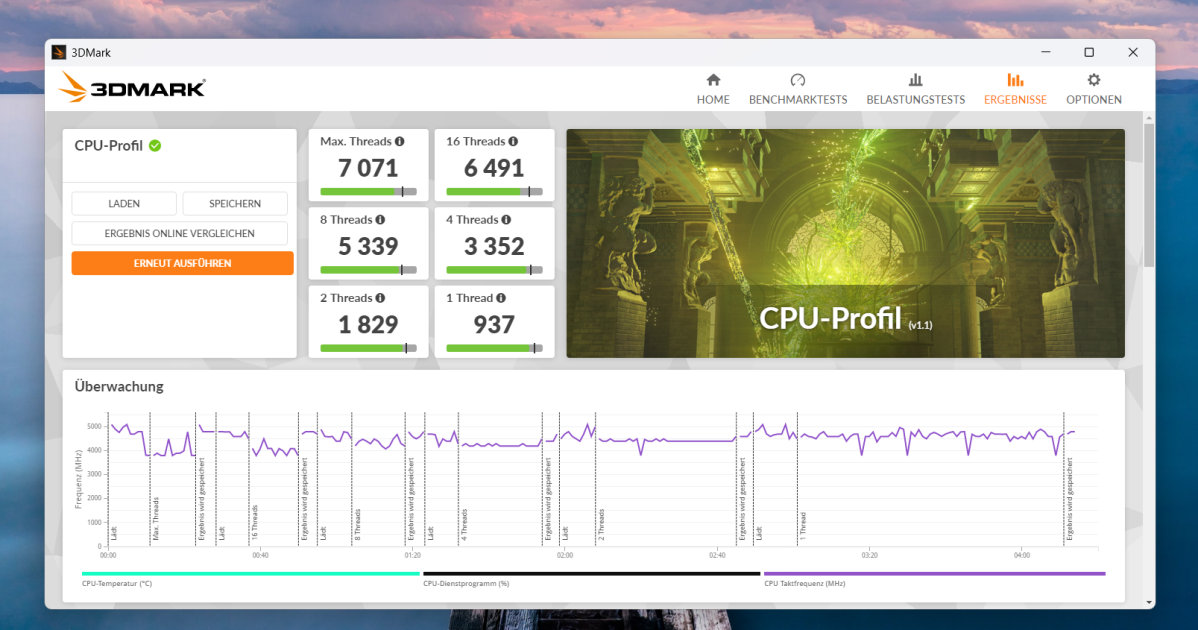Click the vertical scrollbar thumb
Image resolution: width=1198 pixels, height=630 pixels.
coord(1149,195)
